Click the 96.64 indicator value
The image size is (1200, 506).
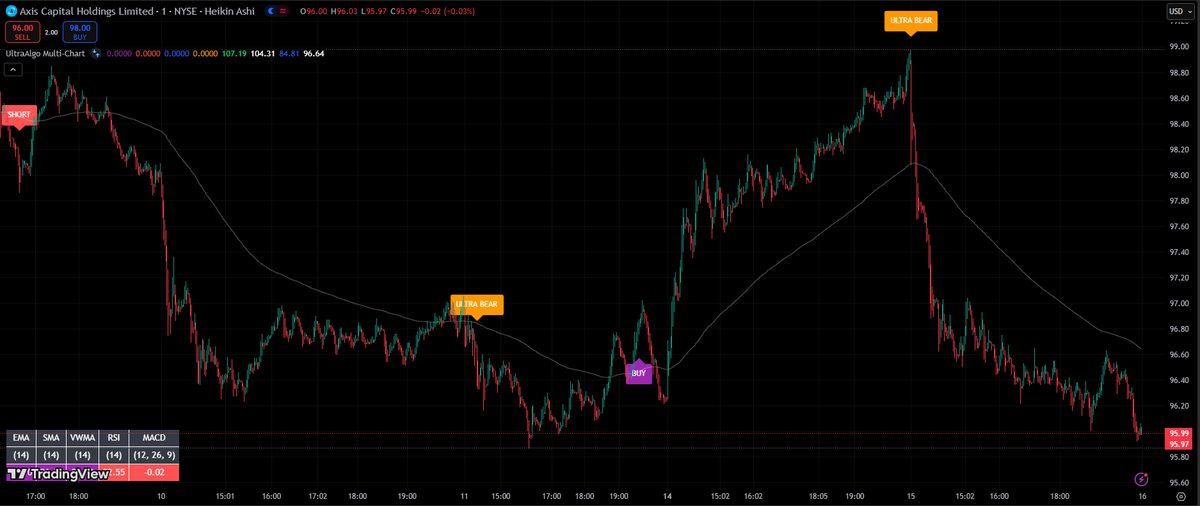click(314, 52)
